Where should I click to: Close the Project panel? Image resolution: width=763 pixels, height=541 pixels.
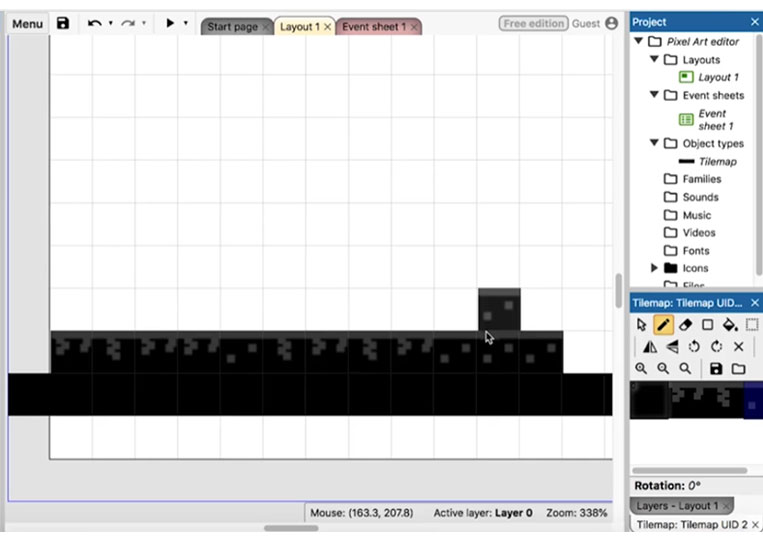(754, 22)
